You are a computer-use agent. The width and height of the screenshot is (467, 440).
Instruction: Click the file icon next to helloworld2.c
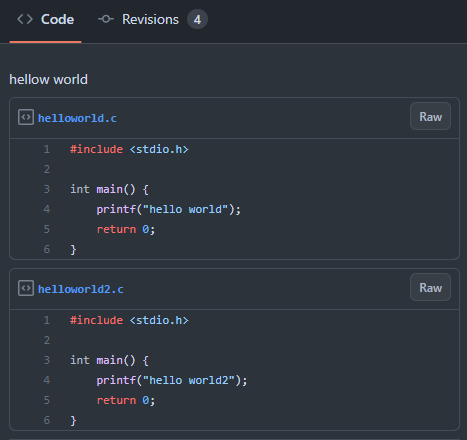26,288
